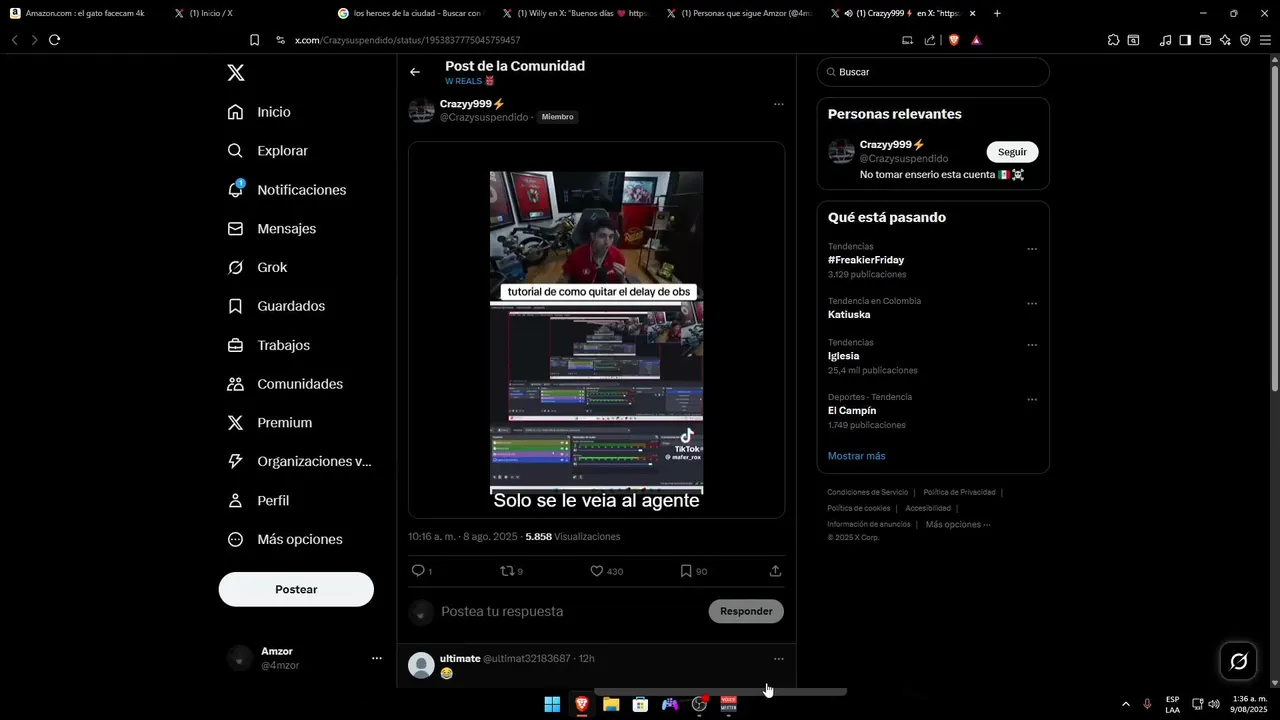Click Mostrar más trends link
Viewport: 1280px width, 720px height.
(x=856, y=456)
